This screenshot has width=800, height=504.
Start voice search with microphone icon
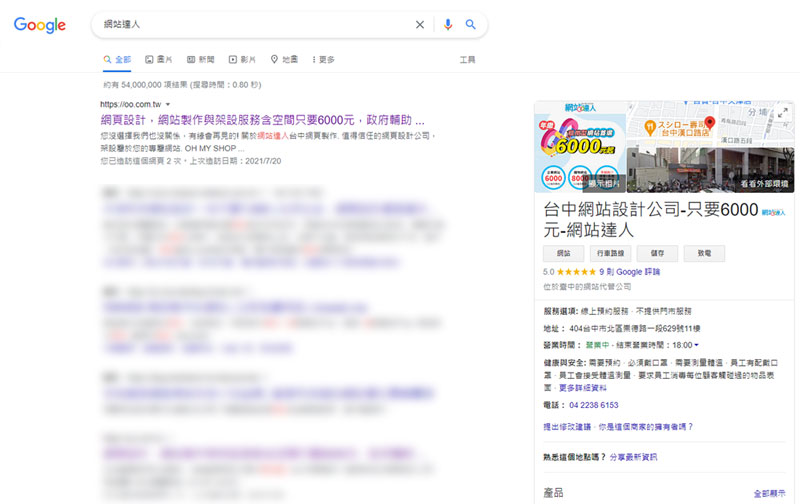coord(447,24)
